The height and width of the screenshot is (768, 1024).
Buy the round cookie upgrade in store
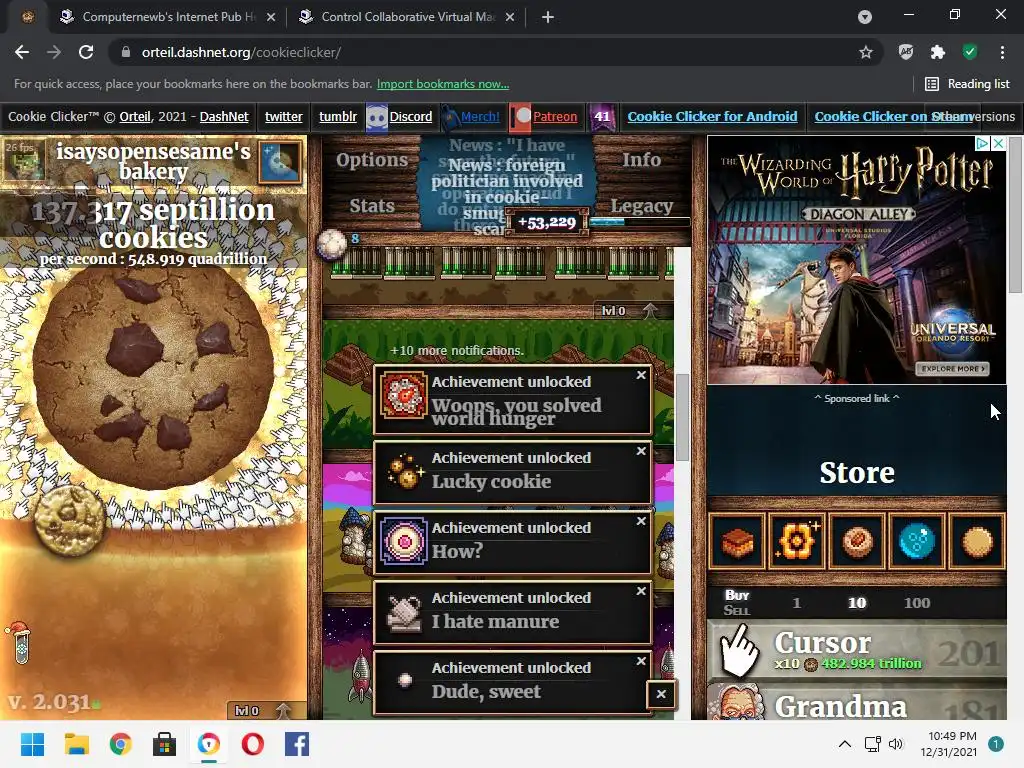857,541
